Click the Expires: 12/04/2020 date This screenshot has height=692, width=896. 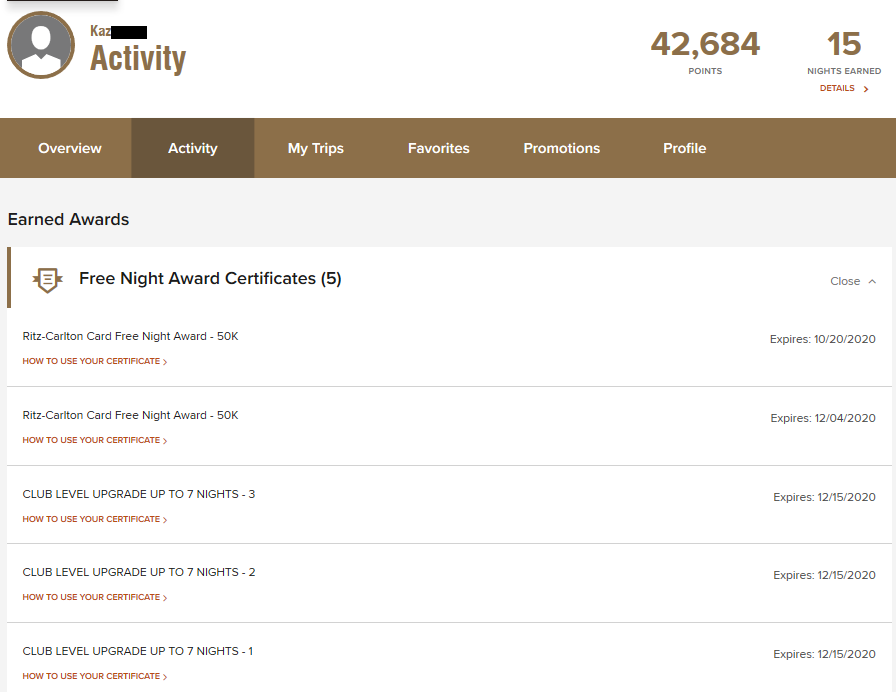823,418
